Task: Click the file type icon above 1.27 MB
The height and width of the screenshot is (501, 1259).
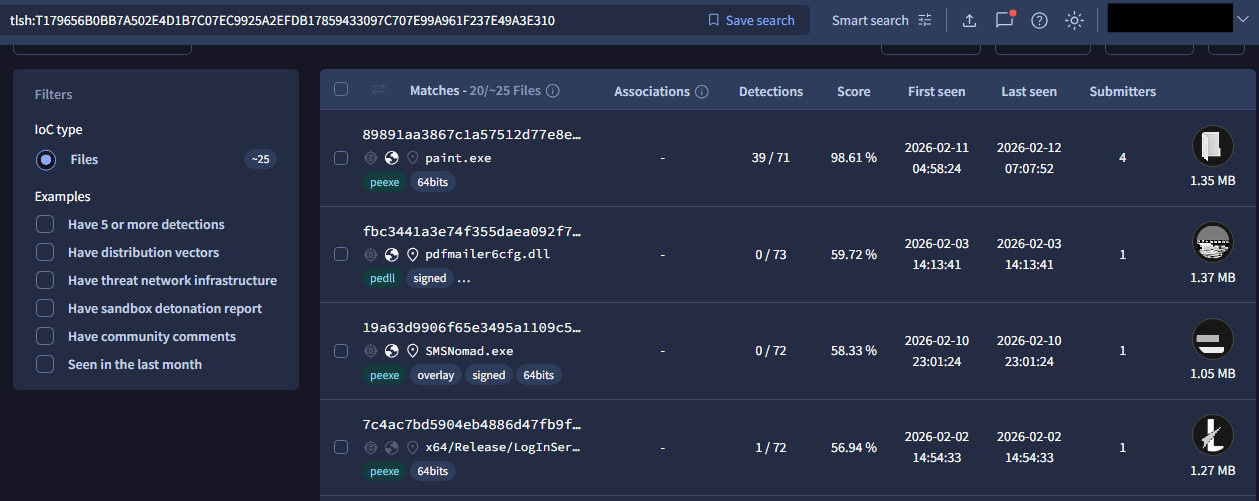Action: tap(1212, 435)
